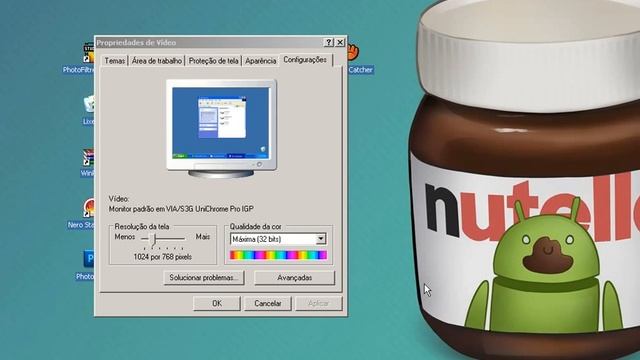Open the Avançadas settings button
Viewport: 640px width, 360px height.
tap(294, 278)
